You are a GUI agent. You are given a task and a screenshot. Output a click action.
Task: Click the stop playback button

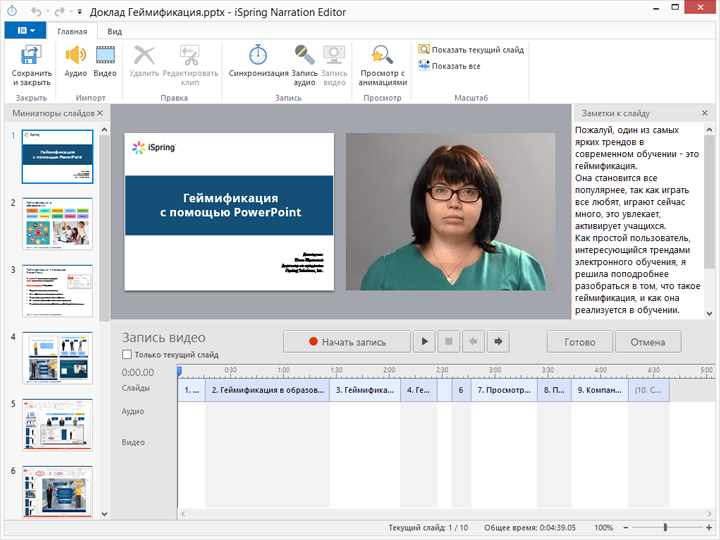[449, 342]
